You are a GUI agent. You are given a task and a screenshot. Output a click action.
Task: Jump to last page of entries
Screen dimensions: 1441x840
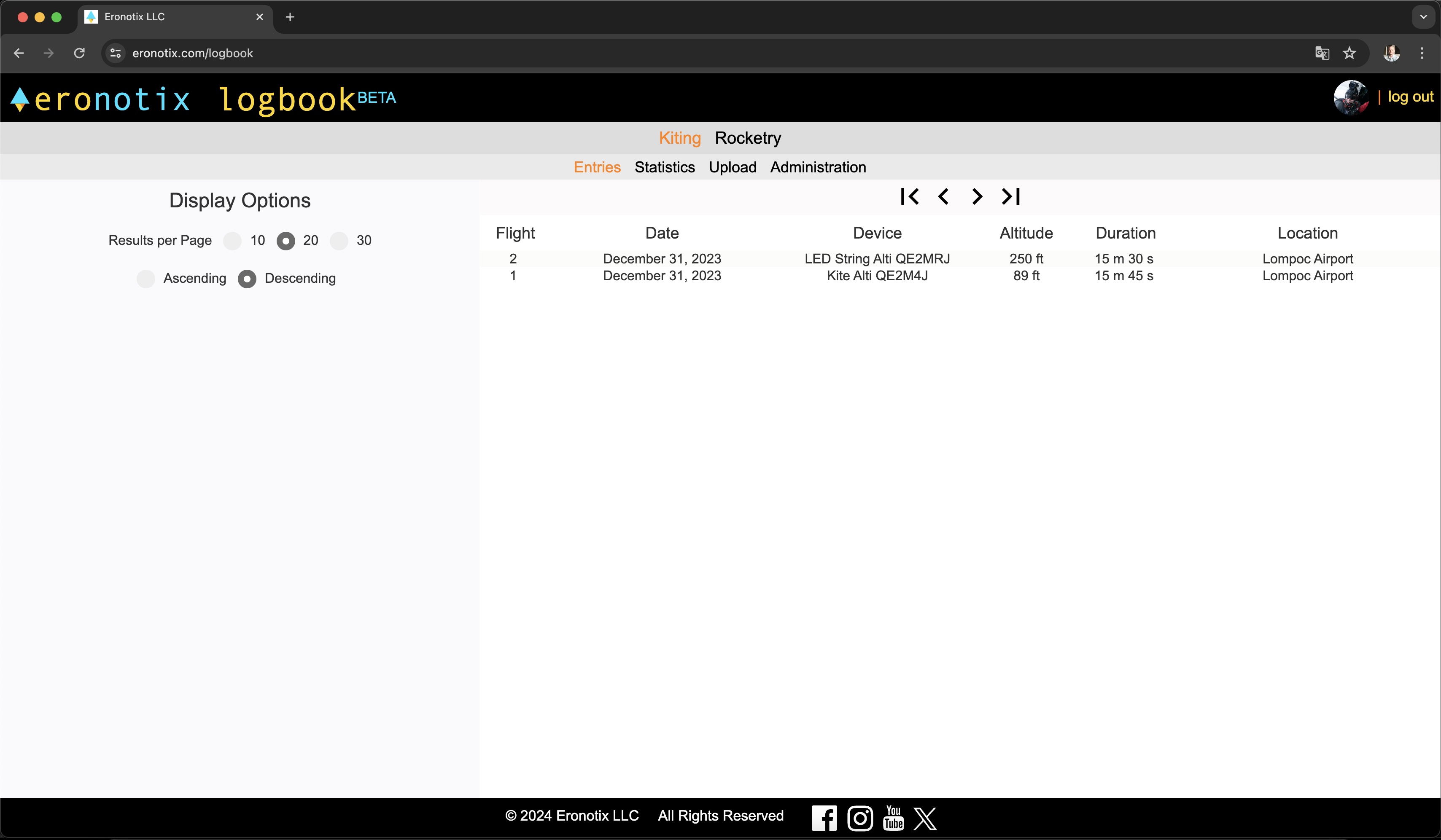1011,196
